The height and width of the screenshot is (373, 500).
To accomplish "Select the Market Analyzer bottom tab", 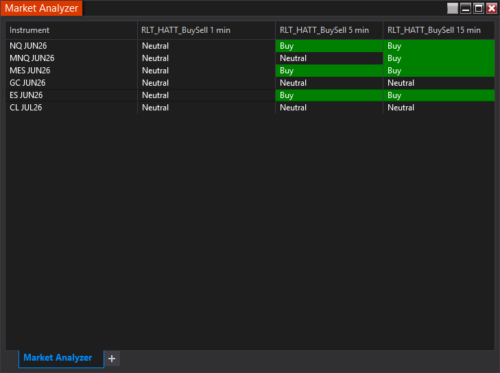I will 61,358.
